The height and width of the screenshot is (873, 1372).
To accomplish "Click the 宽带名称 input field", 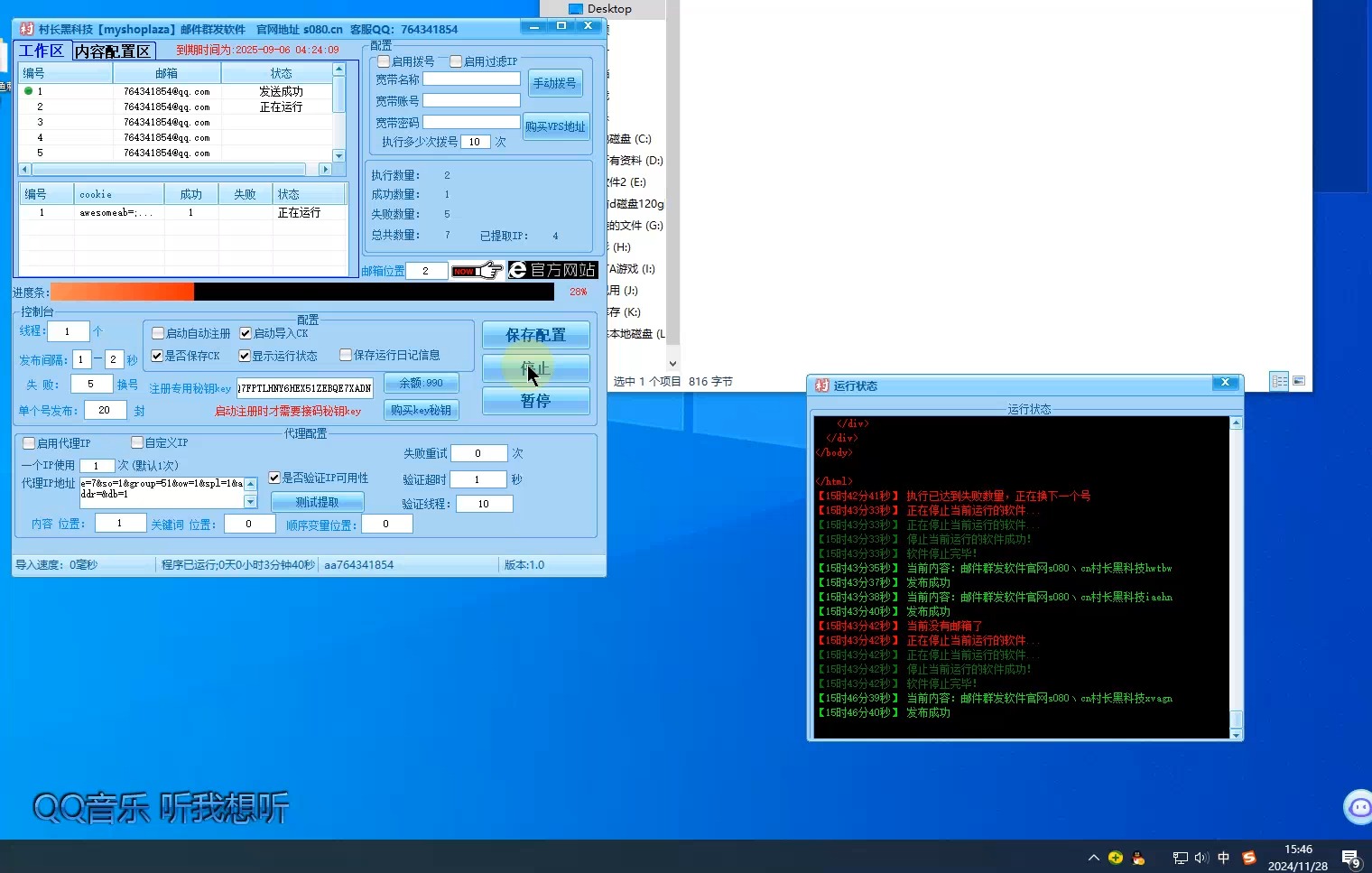I will (x=471, y=79).
